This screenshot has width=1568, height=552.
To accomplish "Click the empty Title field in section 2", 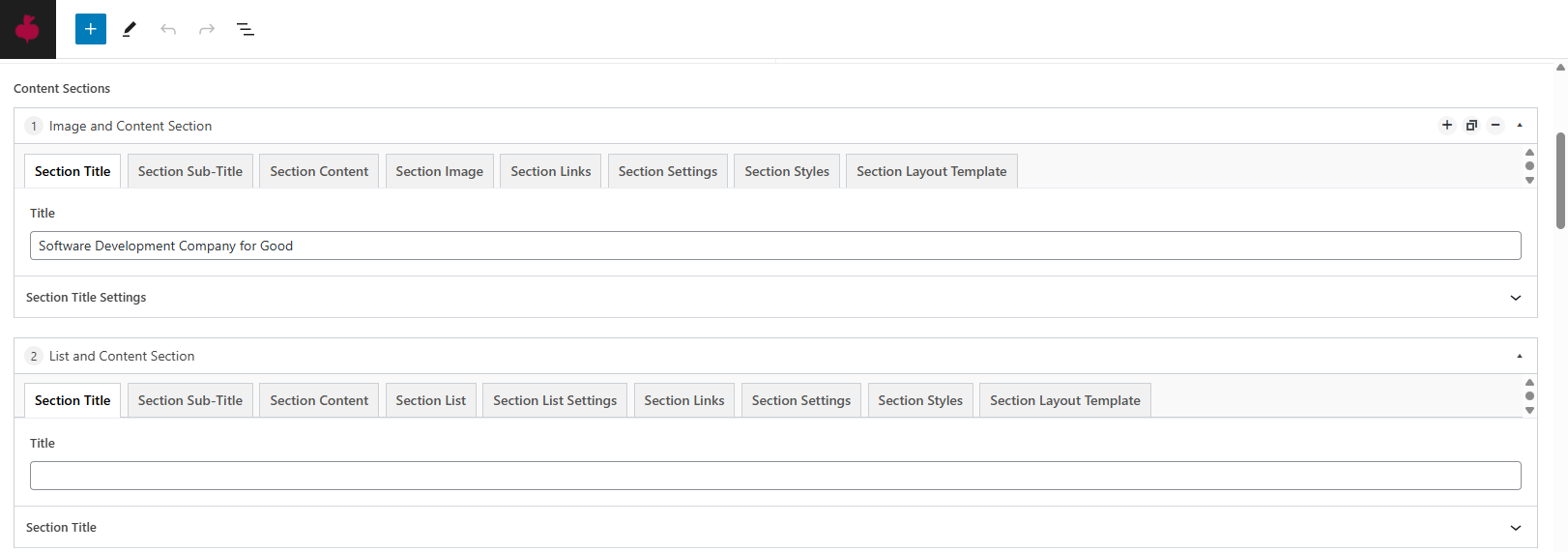I will (775, 476).
